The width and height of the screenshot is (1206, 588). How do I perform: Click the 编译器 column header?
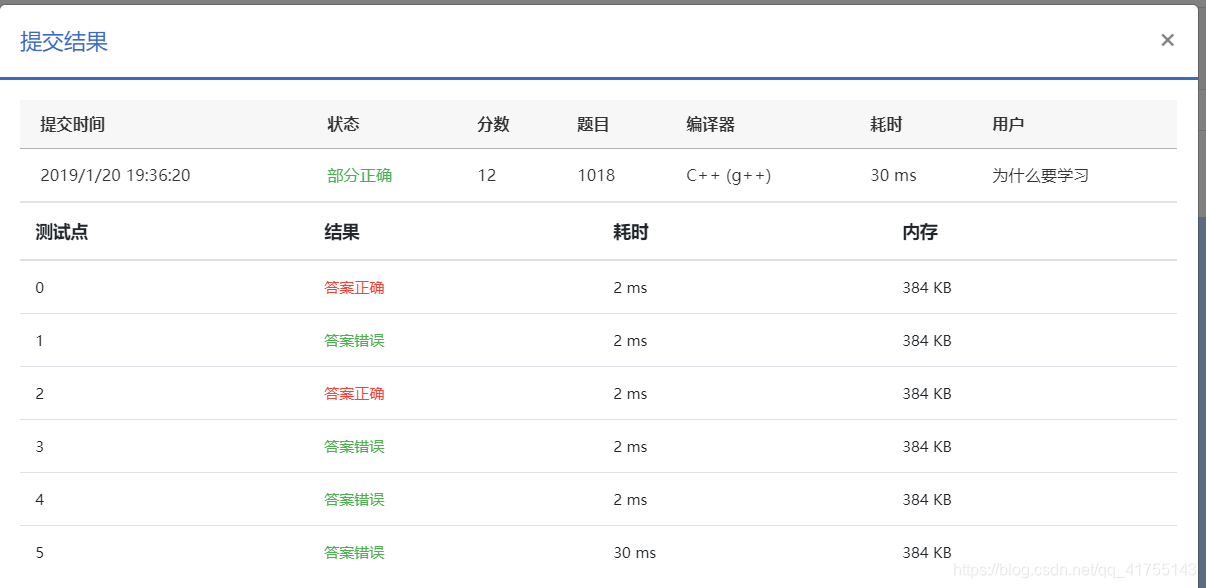click(710, 125)
